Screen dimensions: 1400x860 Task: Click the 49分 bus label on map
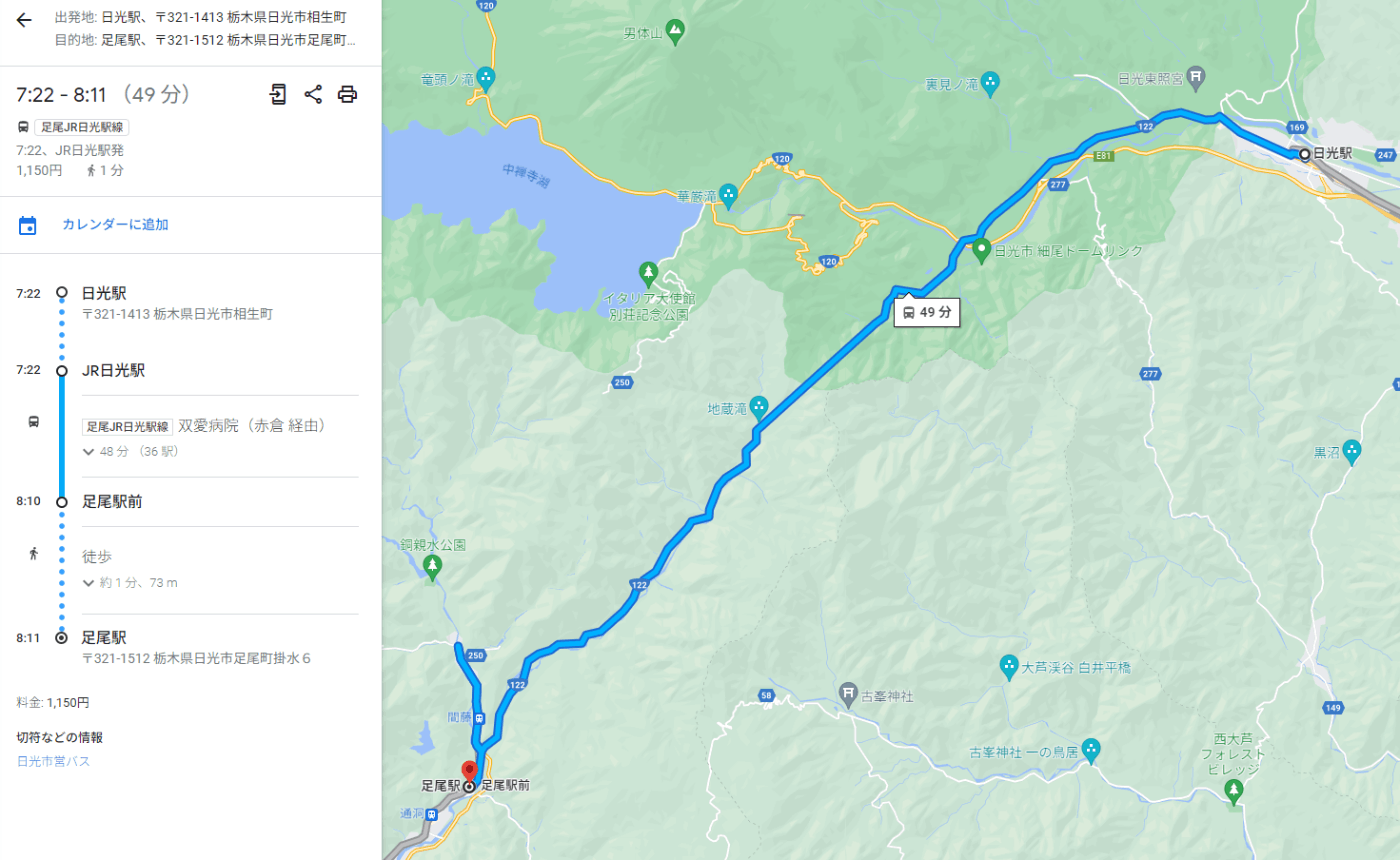click(x=927, y=312)
